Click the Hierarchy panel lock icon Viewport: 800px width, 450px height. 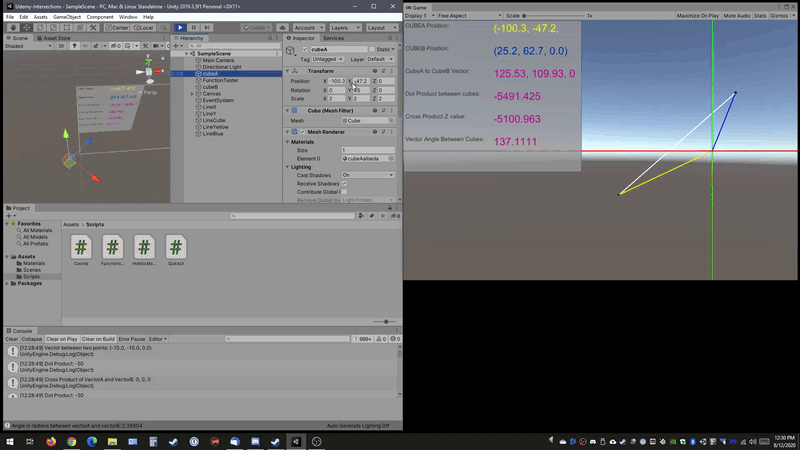pyautogui.click(x=270, y=38)
